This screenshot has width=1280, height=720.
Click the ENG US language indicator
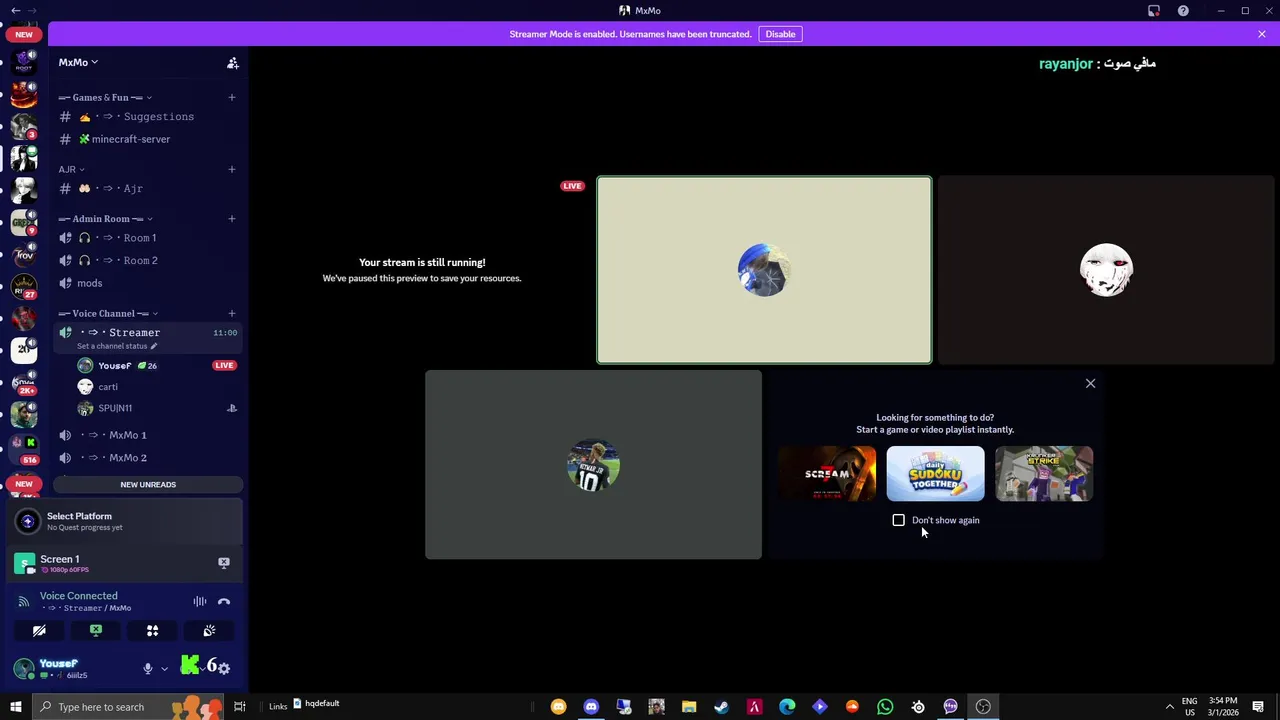point(1189,707)
